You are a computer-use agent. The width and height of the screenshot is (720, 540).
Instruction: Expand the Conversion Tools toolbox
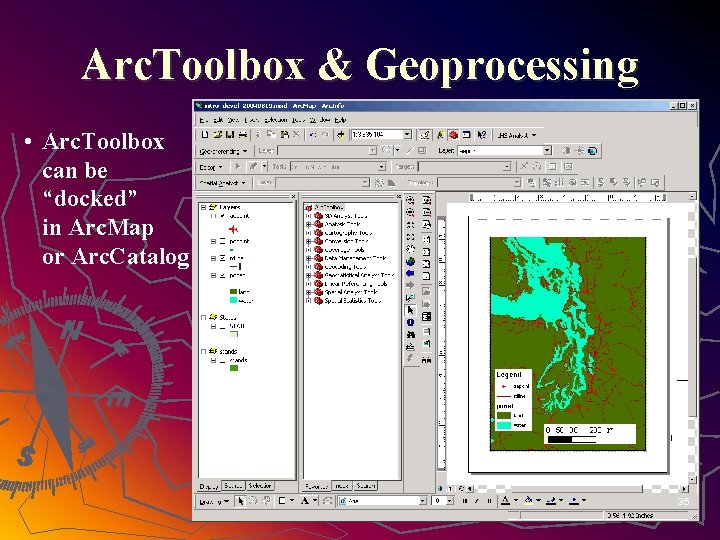click(x=309, y=241)
